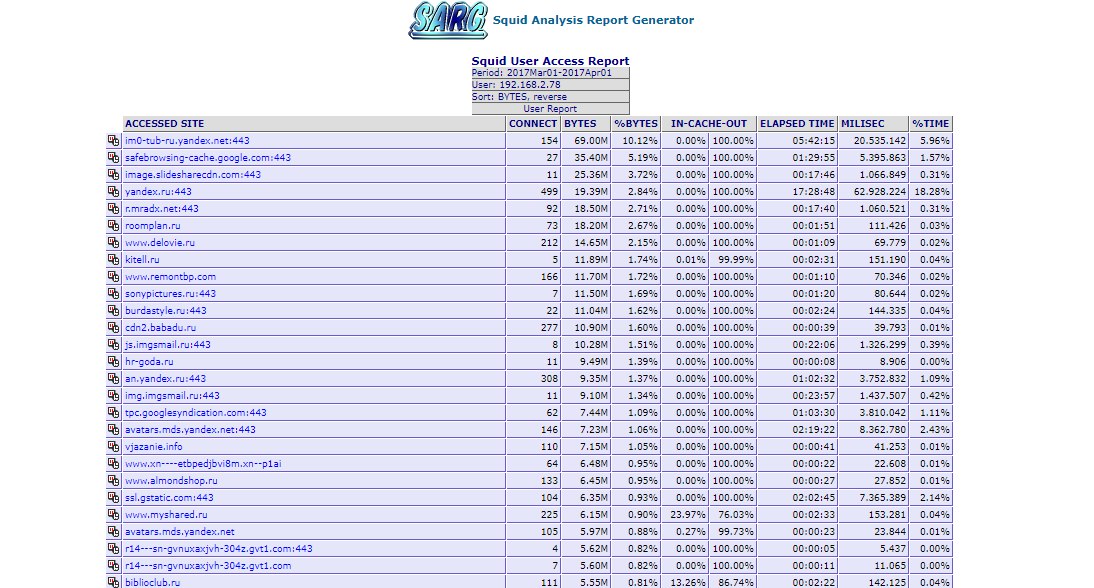Select the Sort: BYTES, reverse text
Image resolution: width=1094 pixels, height=588 pixels.
click(x=519, y=97)
